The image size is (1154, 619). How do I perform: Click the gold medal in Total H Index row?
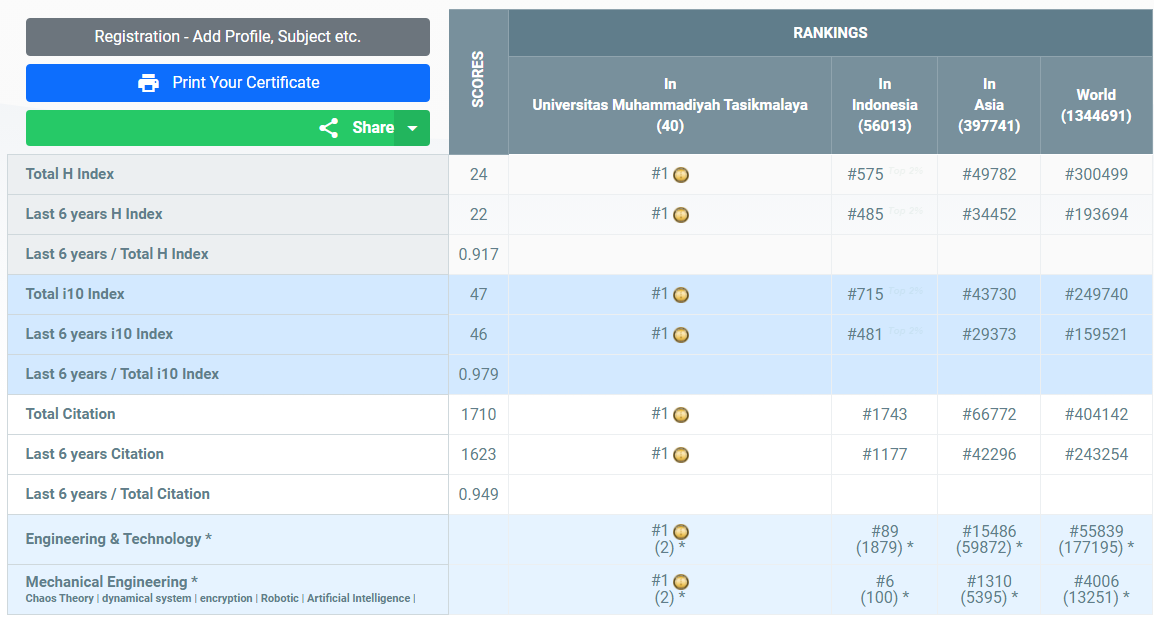click(681, 175)
